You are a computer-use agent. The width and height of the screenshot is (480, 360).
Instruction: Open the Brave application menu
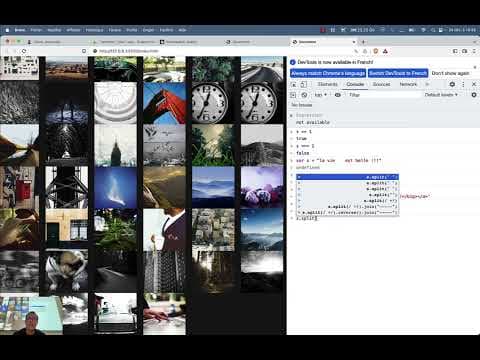pyautogui.click(x=20, y=30)
